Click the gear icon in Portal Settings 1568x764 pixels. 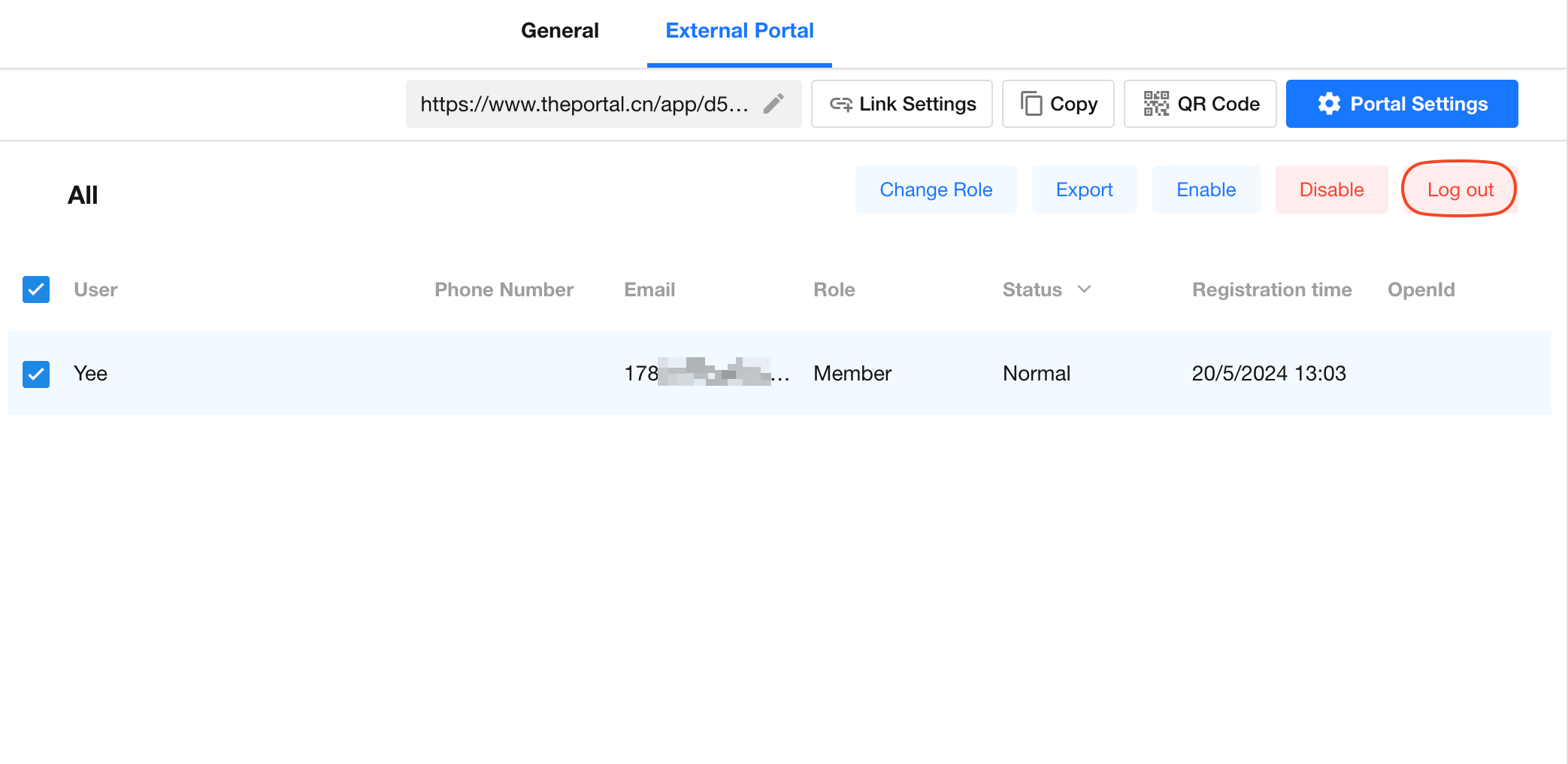point(1329,104)
